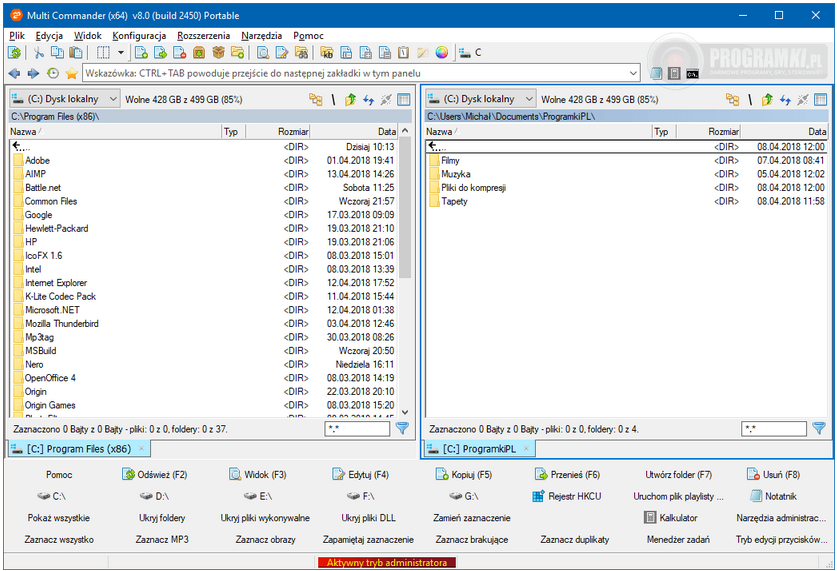This screenshot has height=571, width=837.
Task: Click go up folder icon in left panel
Action: coord(350,99)
